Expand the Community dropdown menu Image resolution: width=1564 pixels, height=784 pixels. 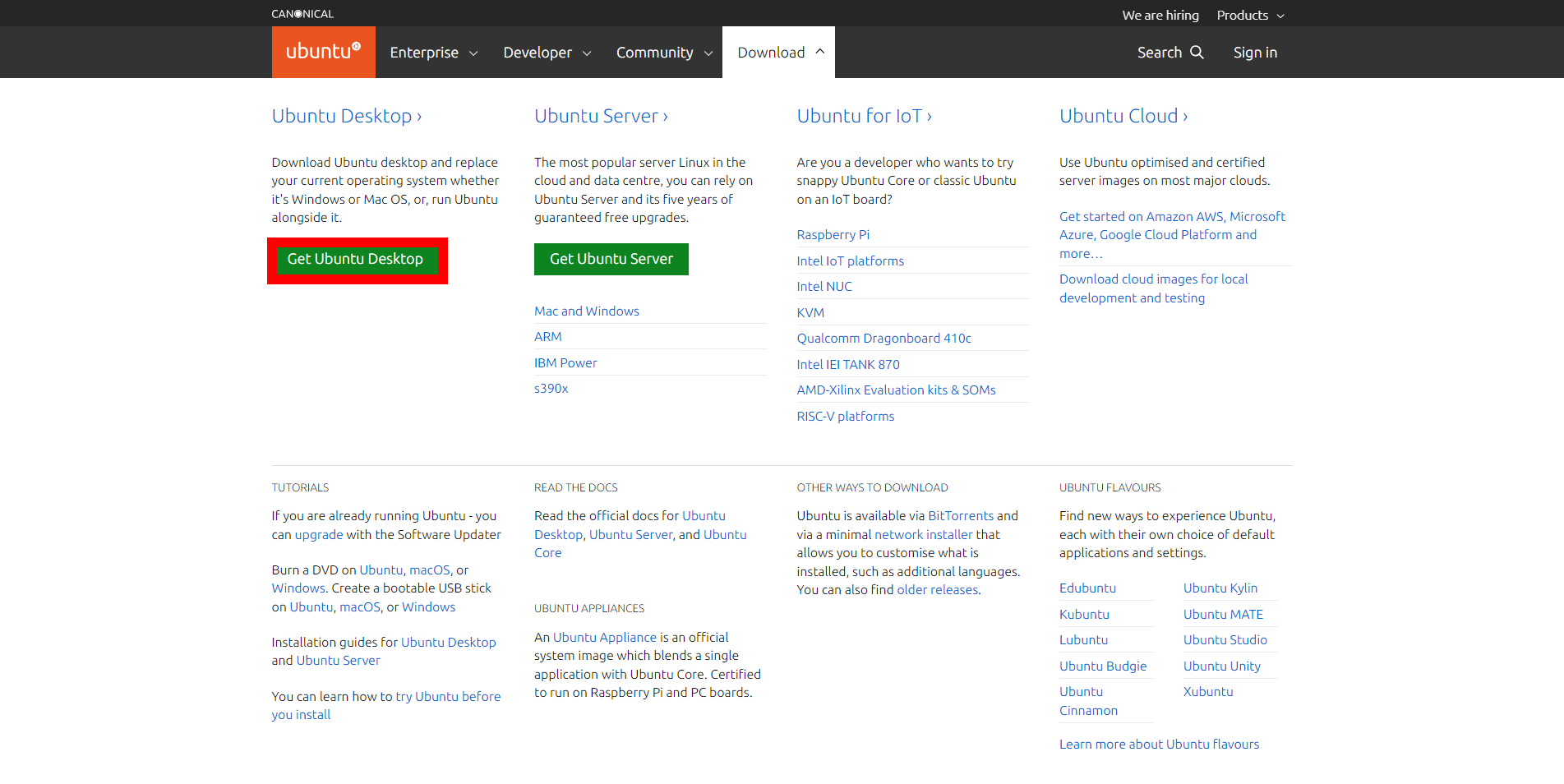click(x=664, y=53)
